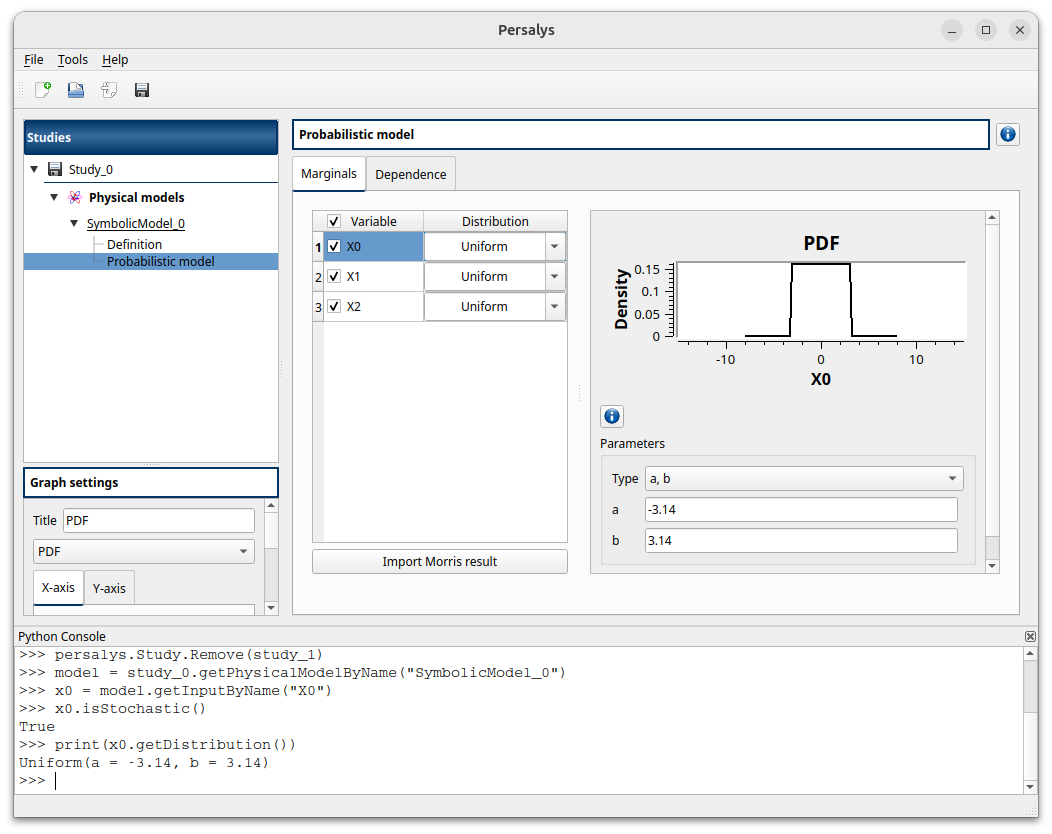Click the Open study toolbar icon
The width and height of the screenshot is (1052, 834).
76,90
